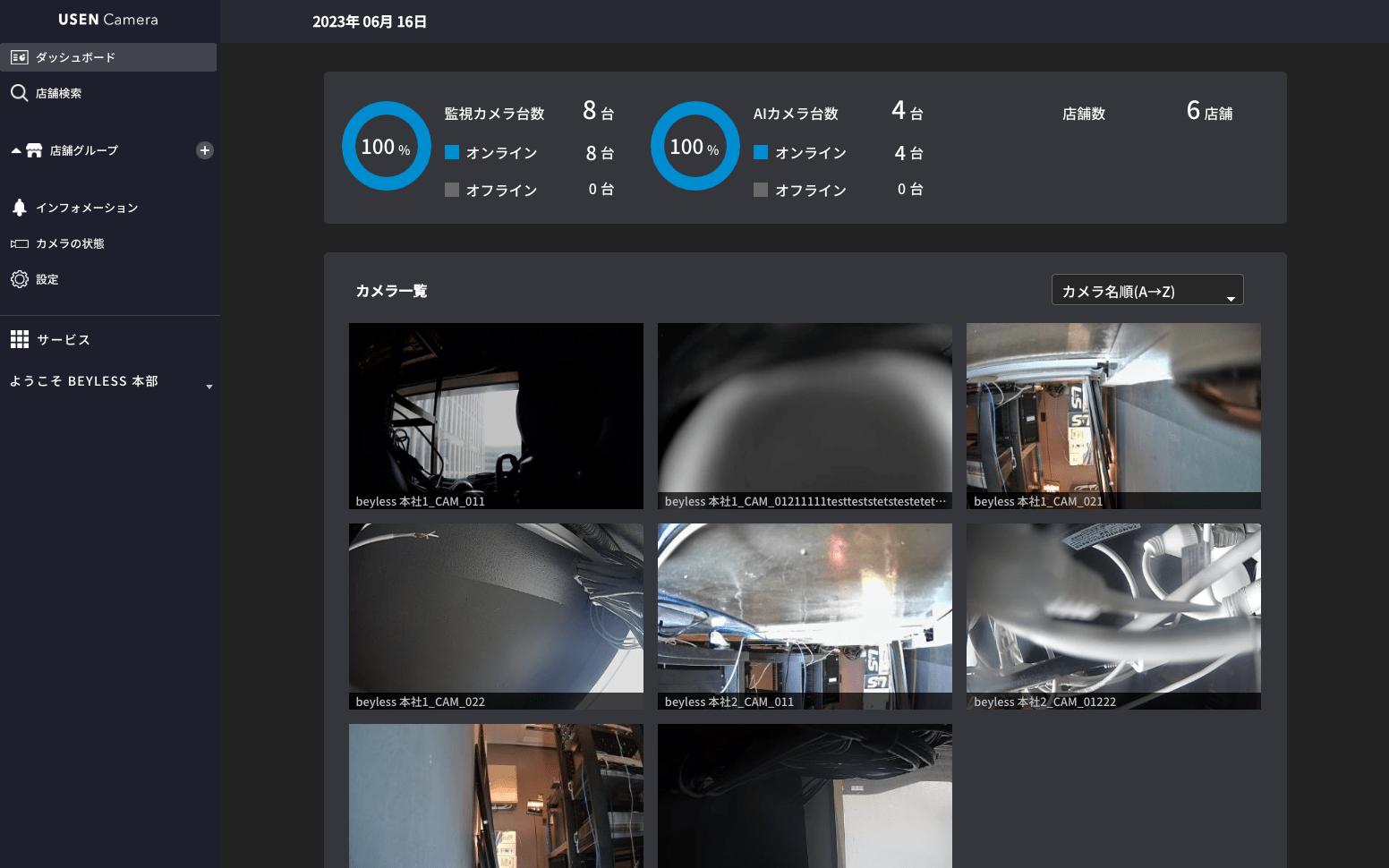The image size is (1389, 868).
Task: Click the store group shop icon
Action: (x=34, y=150)
